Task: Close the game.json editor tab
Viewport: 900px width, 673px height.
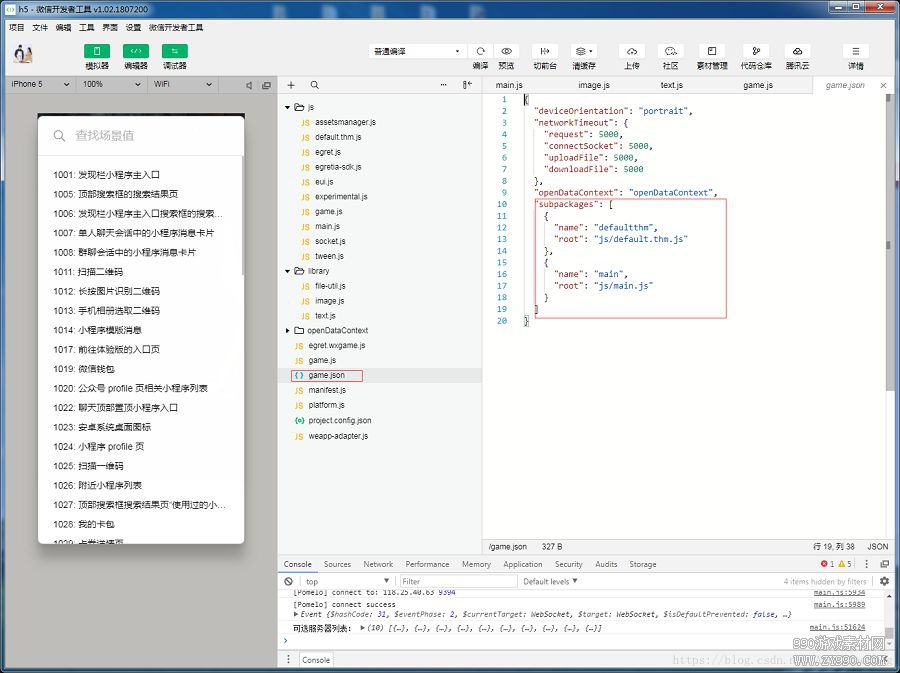Action: pos(883,85)
